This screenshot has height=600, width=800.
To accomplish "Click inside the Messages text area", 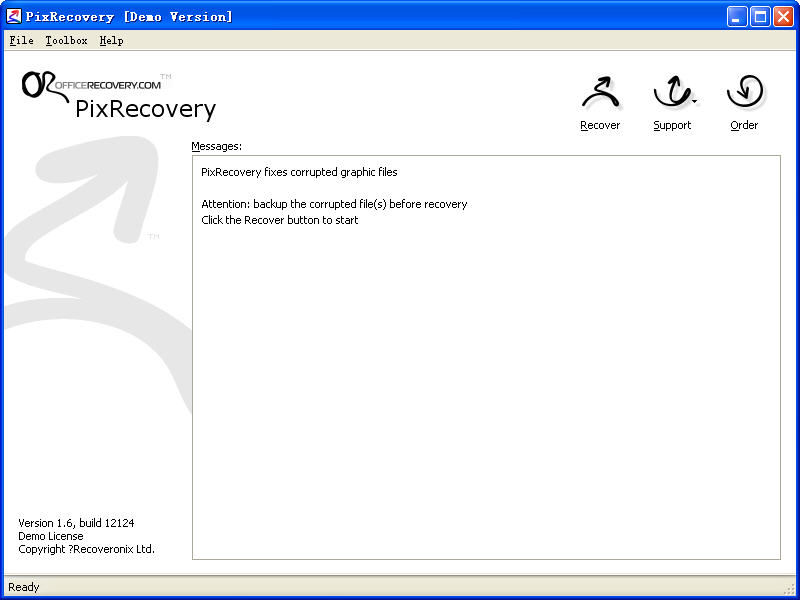I will pos(486,380).
